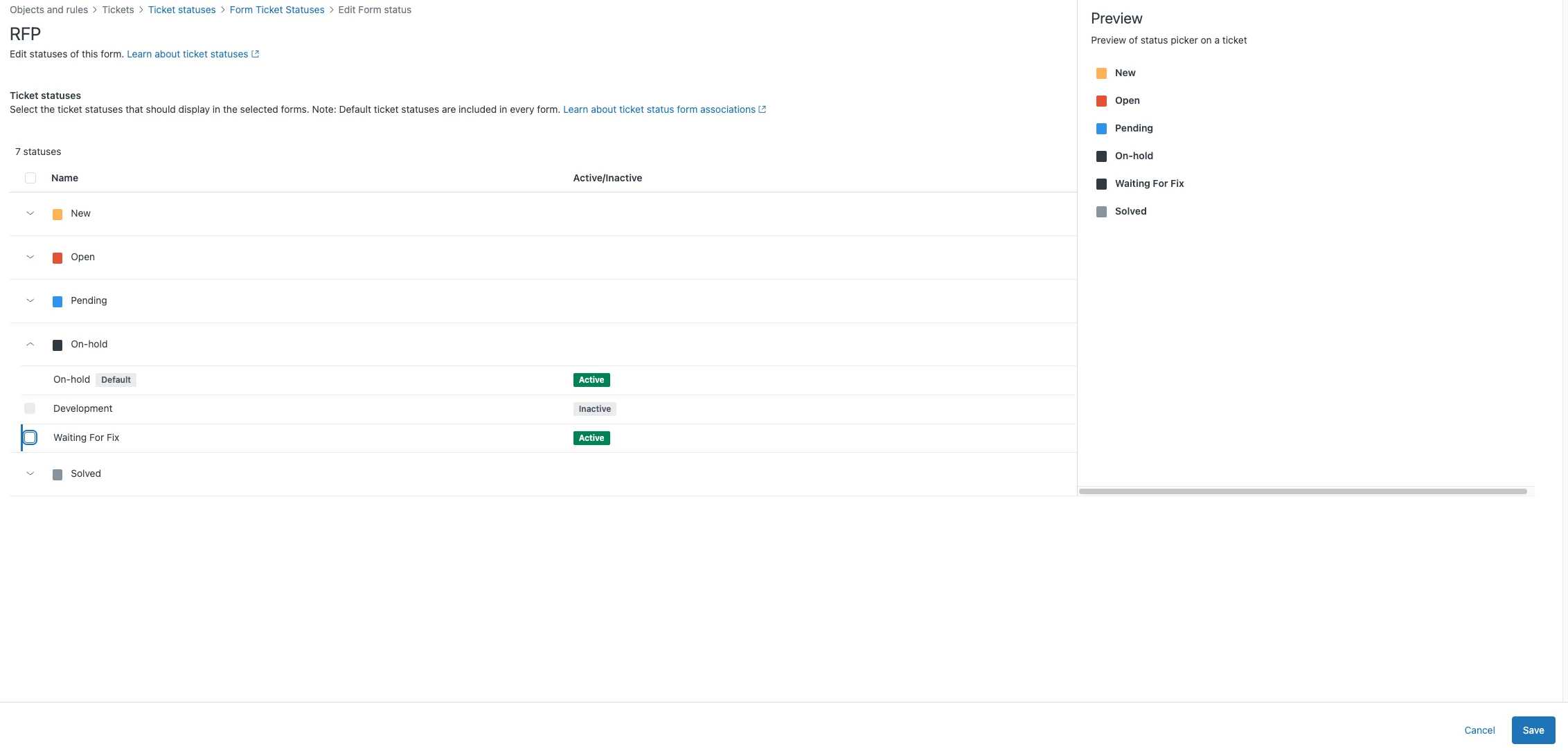Viewport: 1568px width, 751px height.
Task: Click the red Open status icon in table
Action: pyautogui.click(x=57, y=258)
